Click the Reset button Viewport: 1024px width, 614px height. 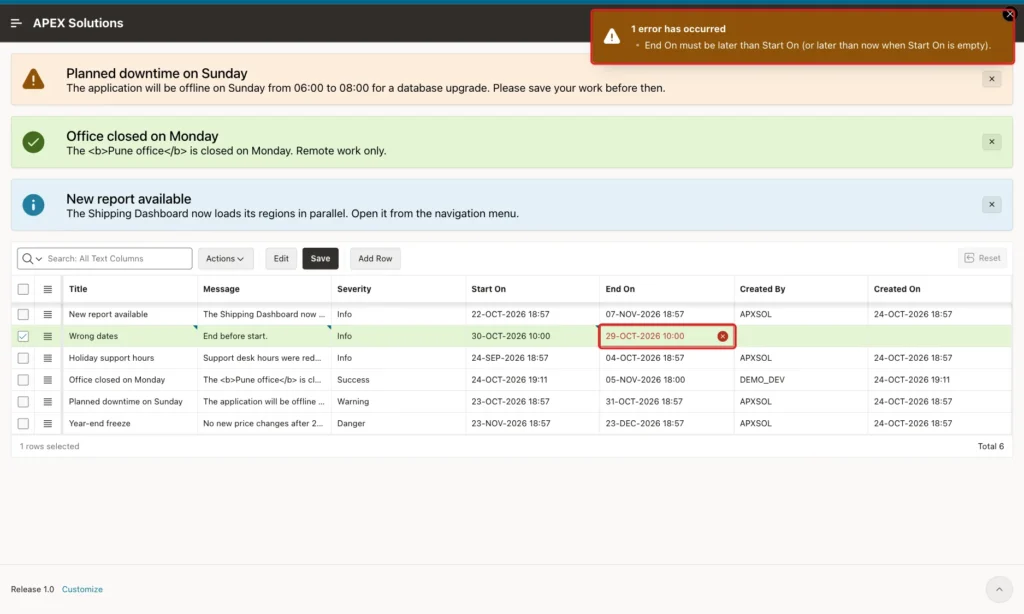click(982, 258)
